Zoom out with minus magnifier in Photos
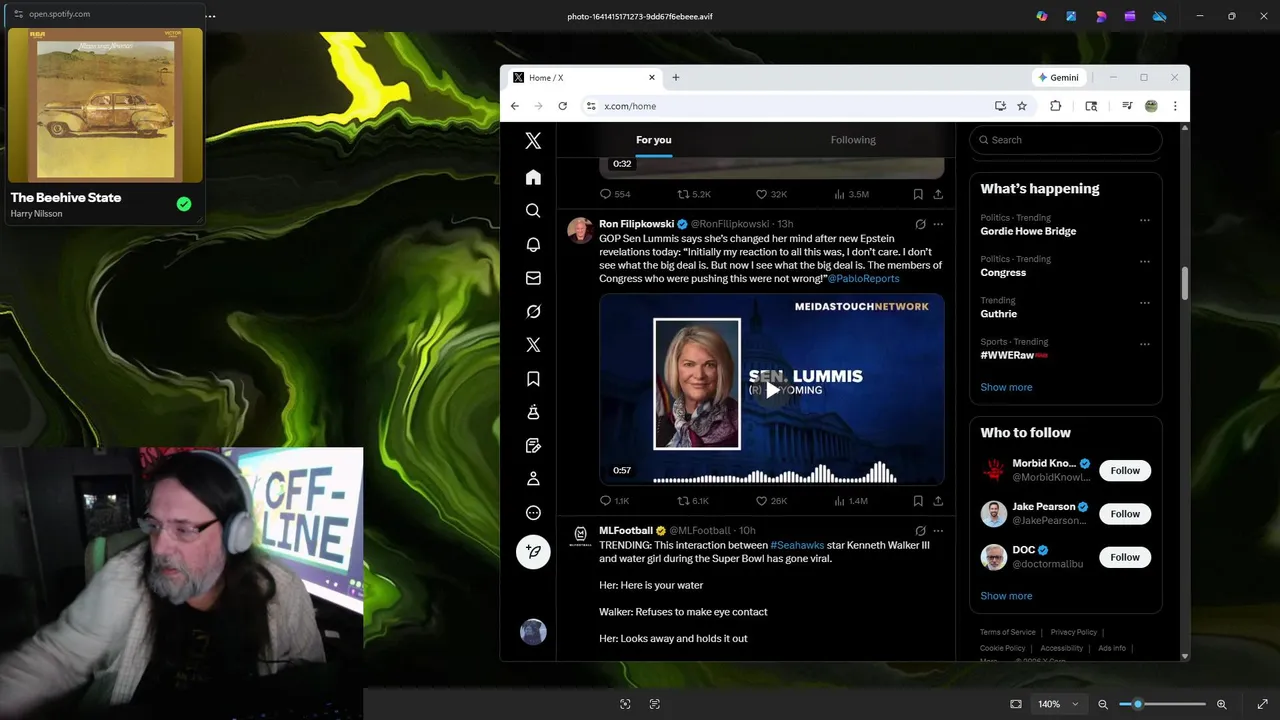 pyautogui.click(x=1103, y=704)
